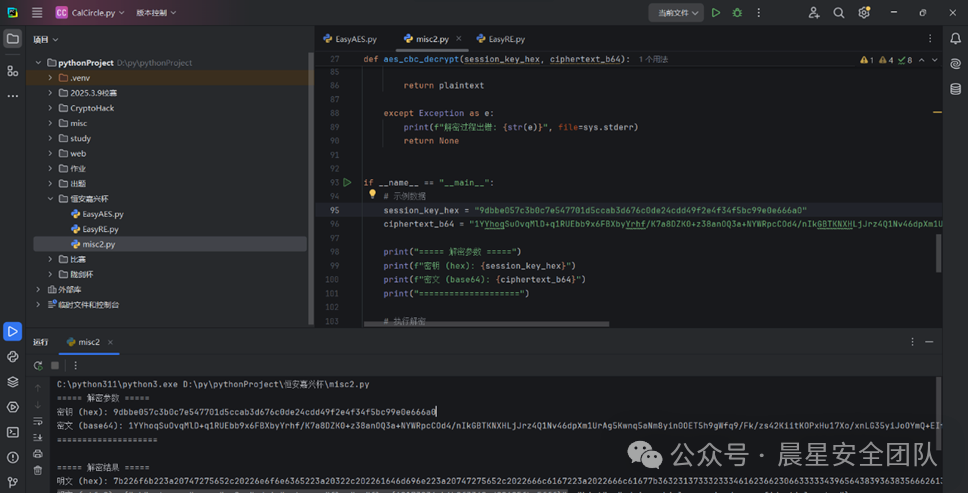Run the current file with the green play button

(x=715, y=13)
